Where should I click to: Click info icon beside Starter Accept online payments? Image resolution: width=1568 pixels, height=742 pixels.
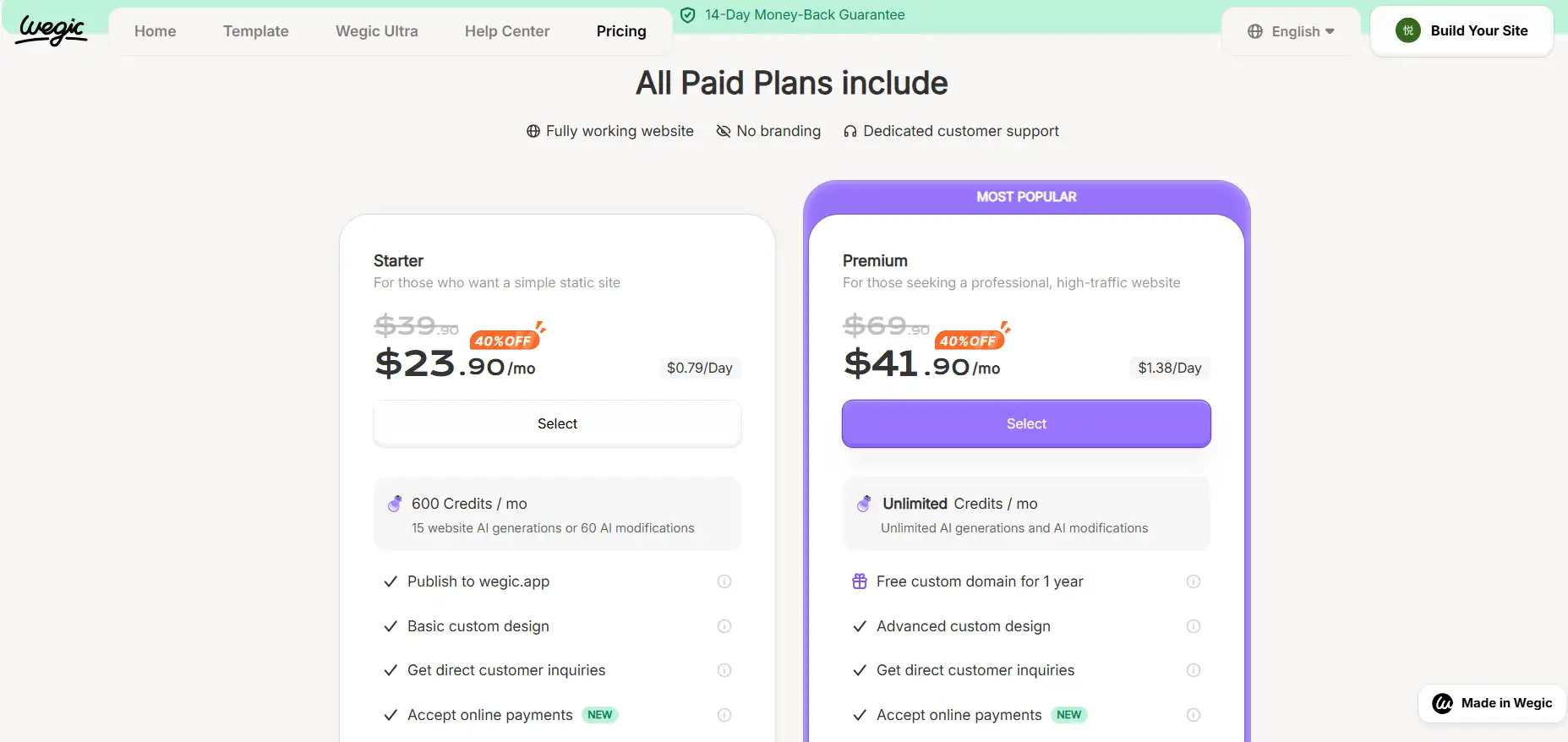point(724,715)
